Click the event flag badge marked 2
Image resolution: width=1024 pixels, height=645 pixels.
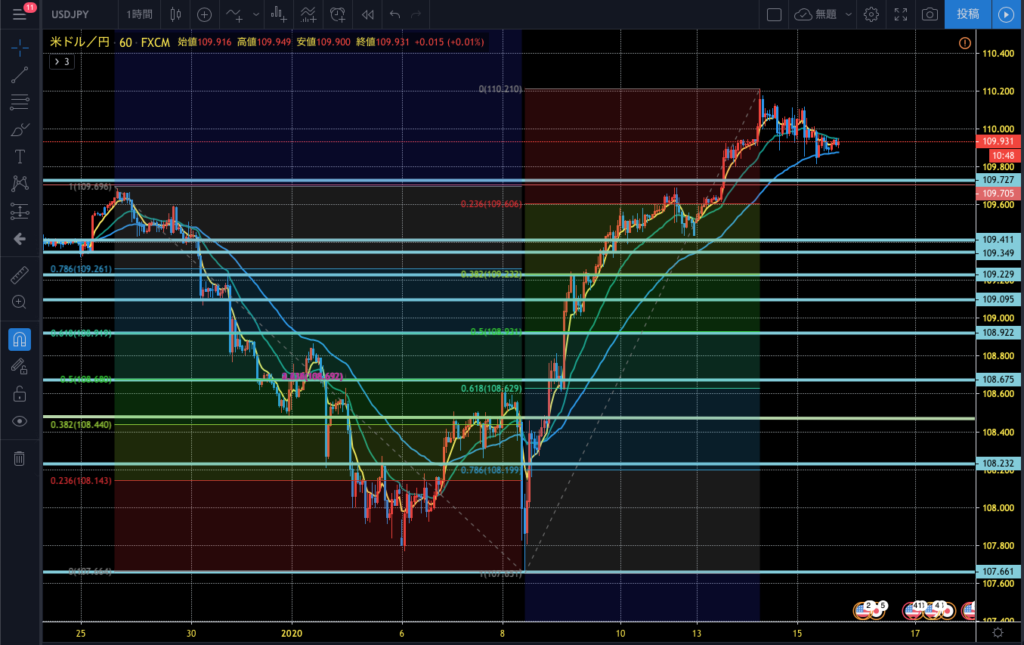(x=869, y=606)
